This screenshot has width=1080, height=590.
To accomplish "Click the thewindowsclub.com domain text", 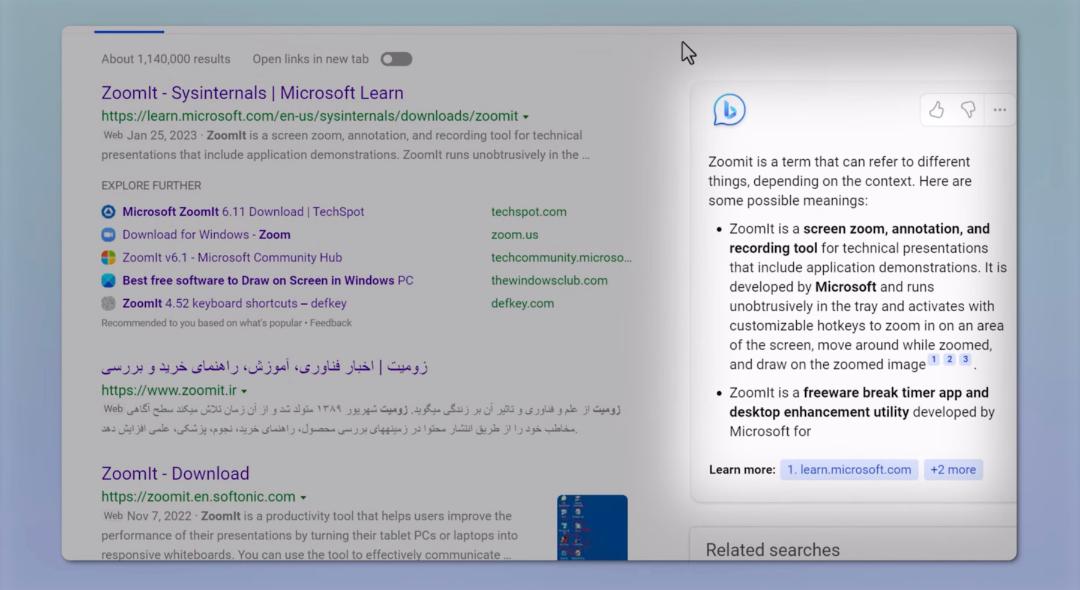I will click(549, 280).
